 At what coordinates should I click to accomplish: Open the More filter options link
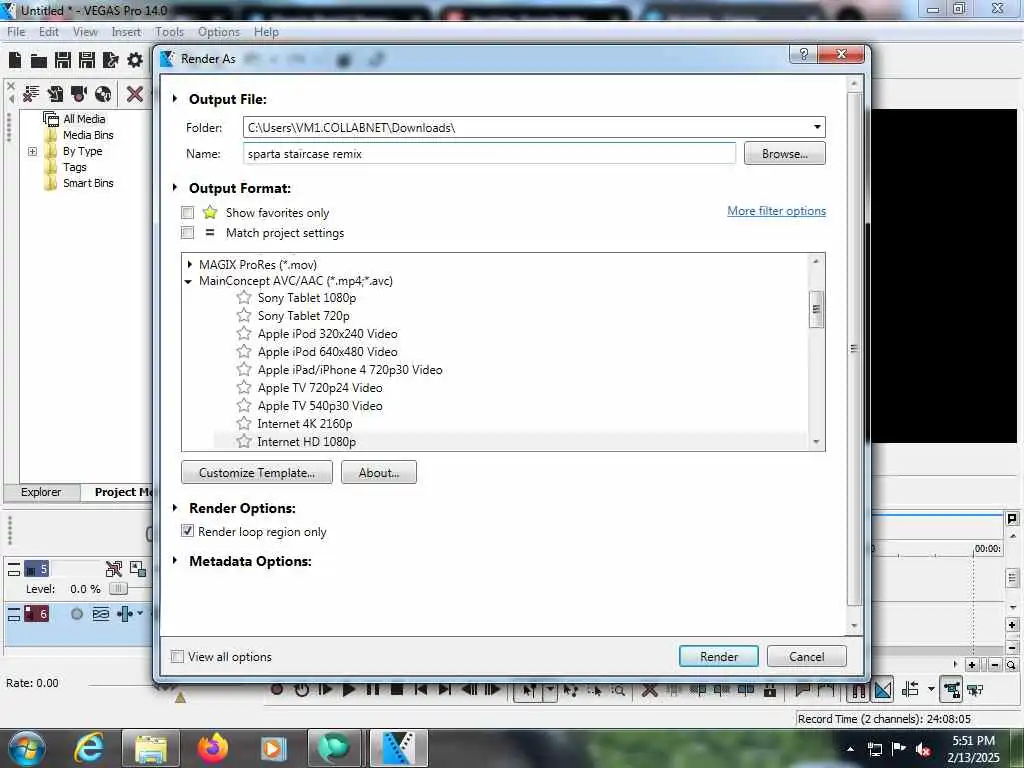(776, 211)
